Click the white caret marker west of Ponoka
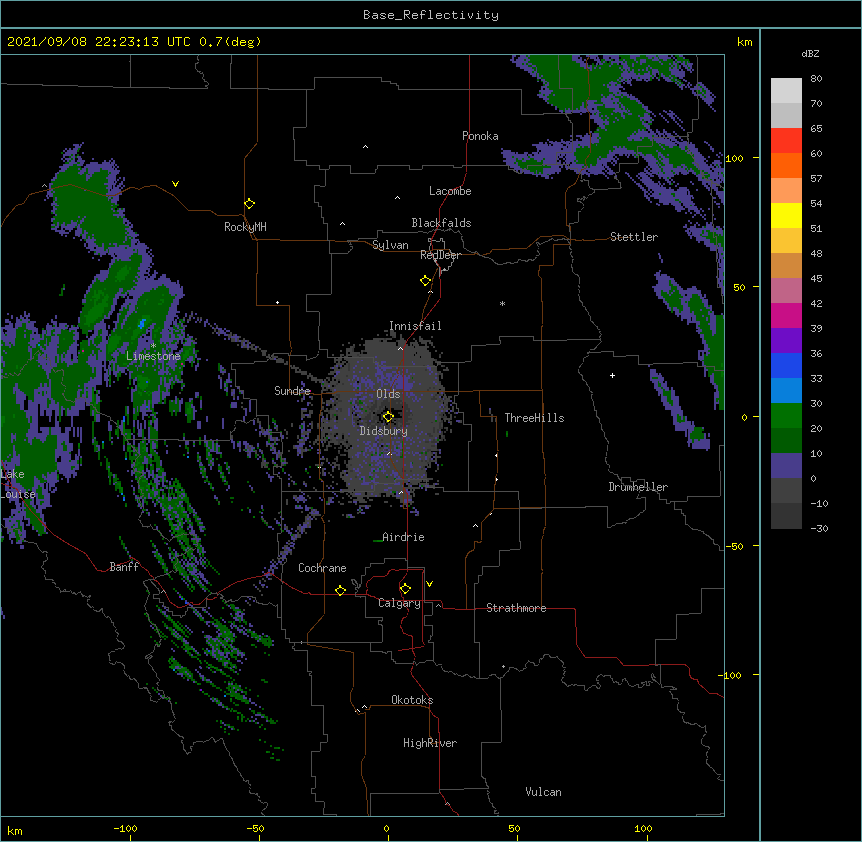This screenshot has height=842, width=862. 366,147
